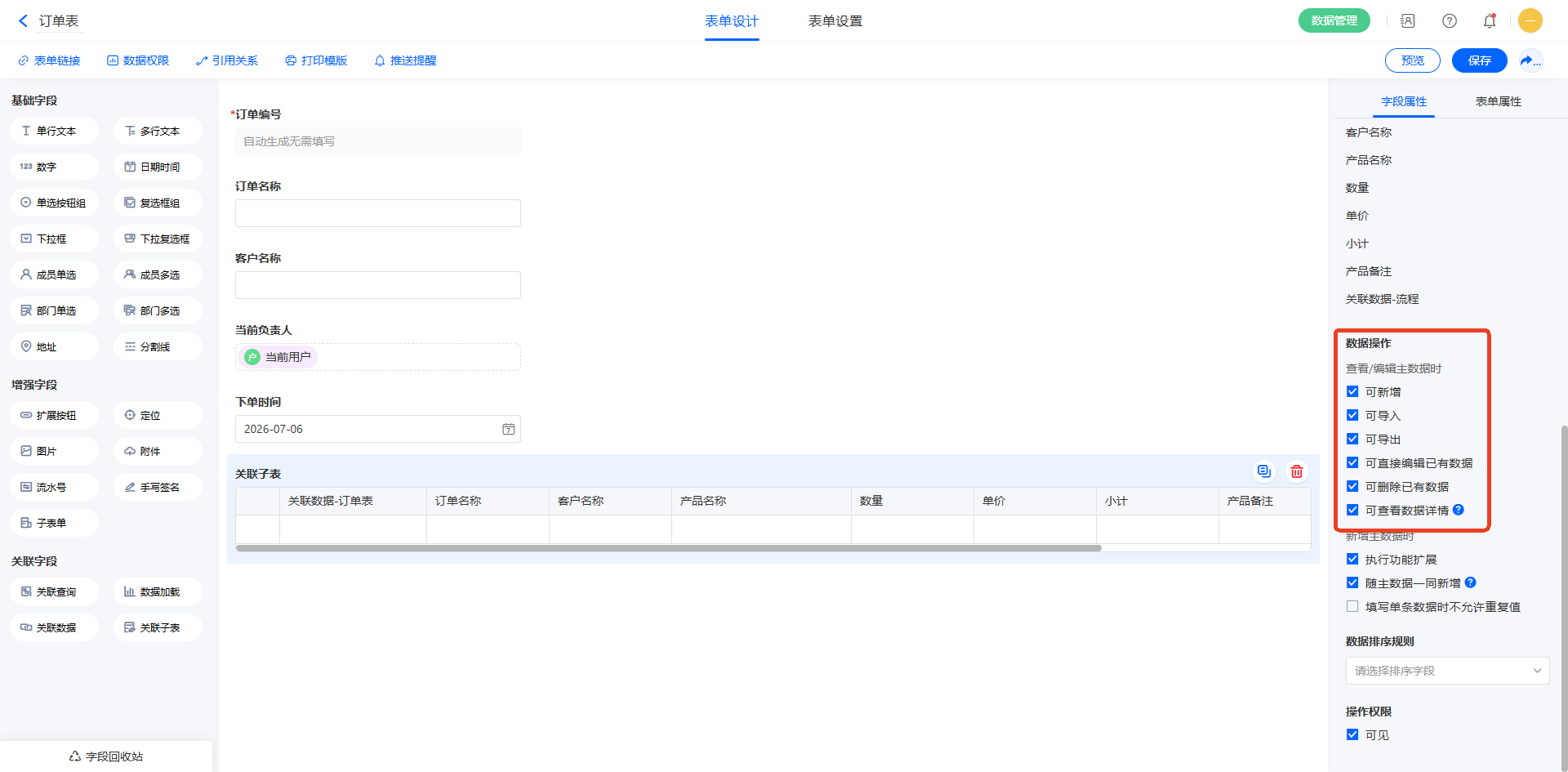The image size is (1568, 772).
Task: Go back using the left arrow icon
Action: [x=23, y=21]
